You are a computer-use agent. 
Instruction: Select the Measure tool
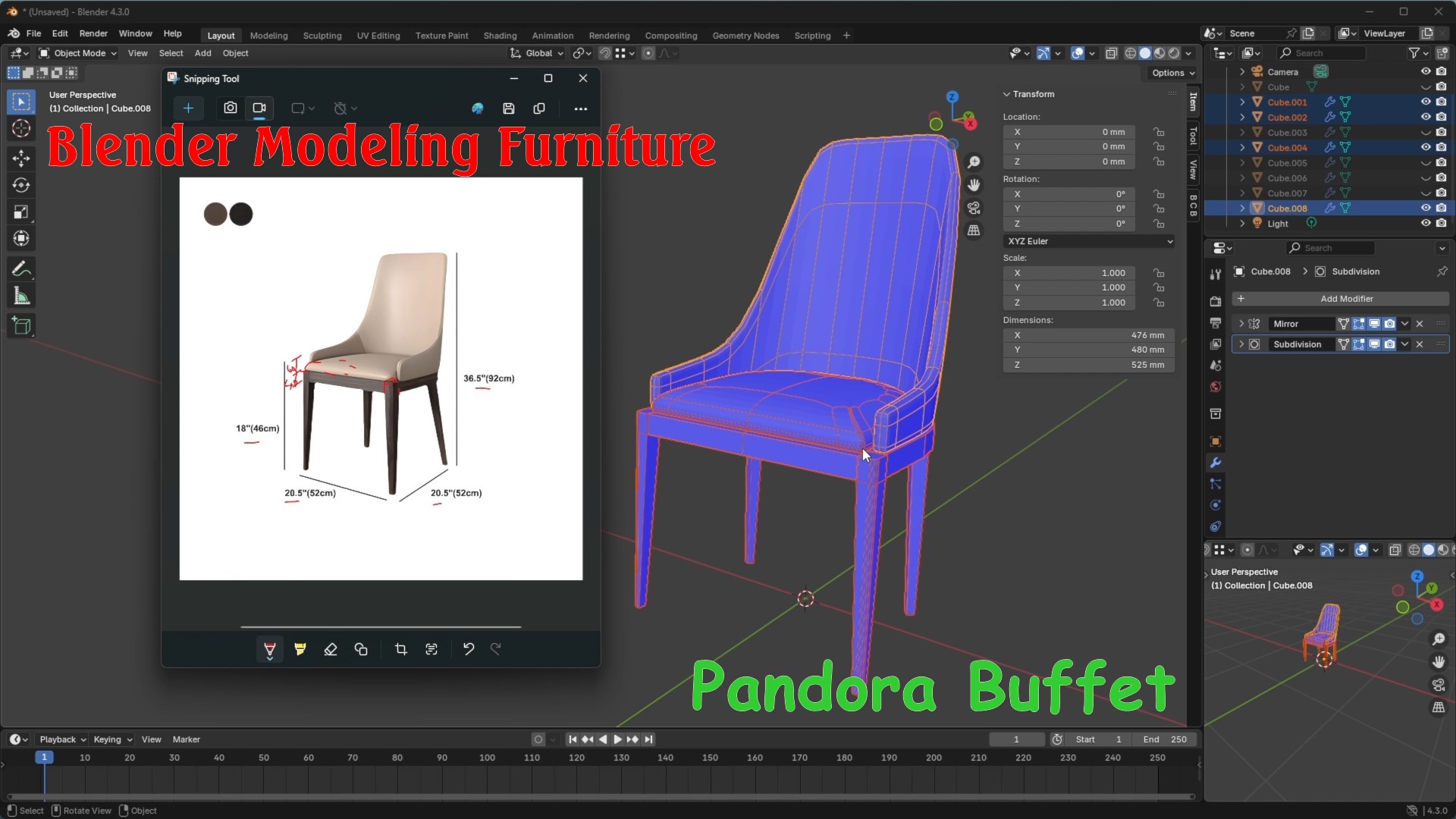pyautogui.click(x=21, y=297)
